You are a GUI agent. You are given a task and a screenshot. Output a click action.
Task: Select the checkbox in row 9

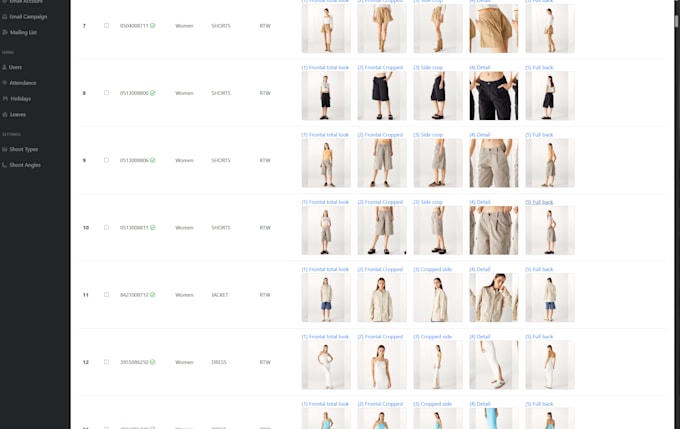click(x=106, y=160)
